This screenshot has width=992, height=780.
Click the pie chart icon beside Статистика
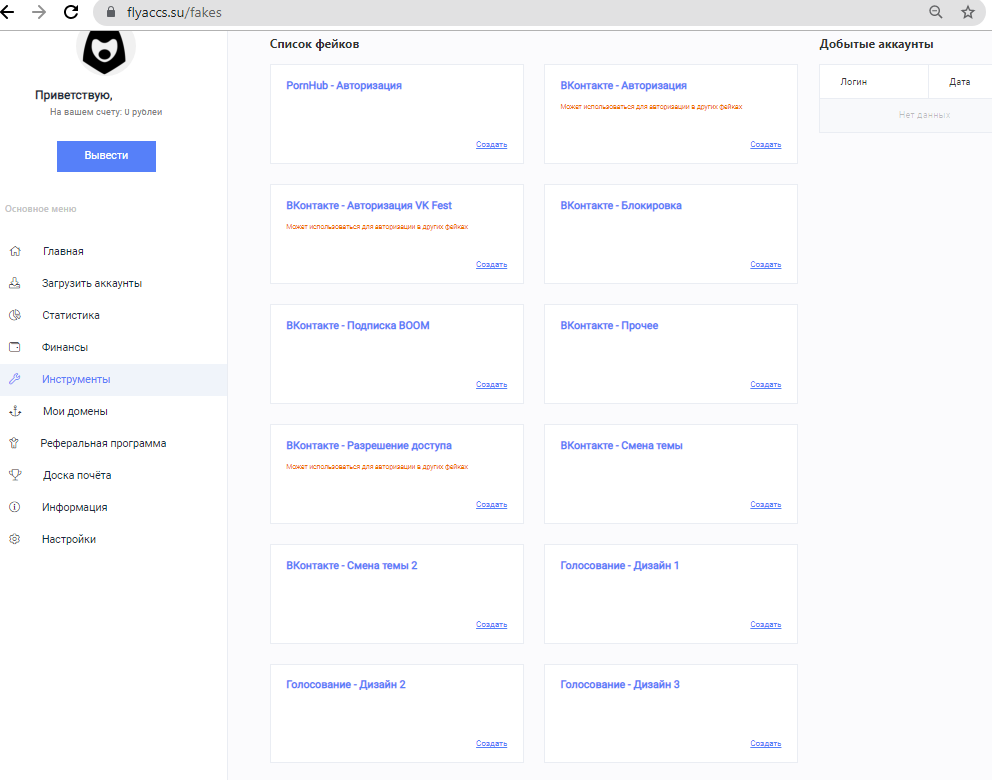[15, 315]
